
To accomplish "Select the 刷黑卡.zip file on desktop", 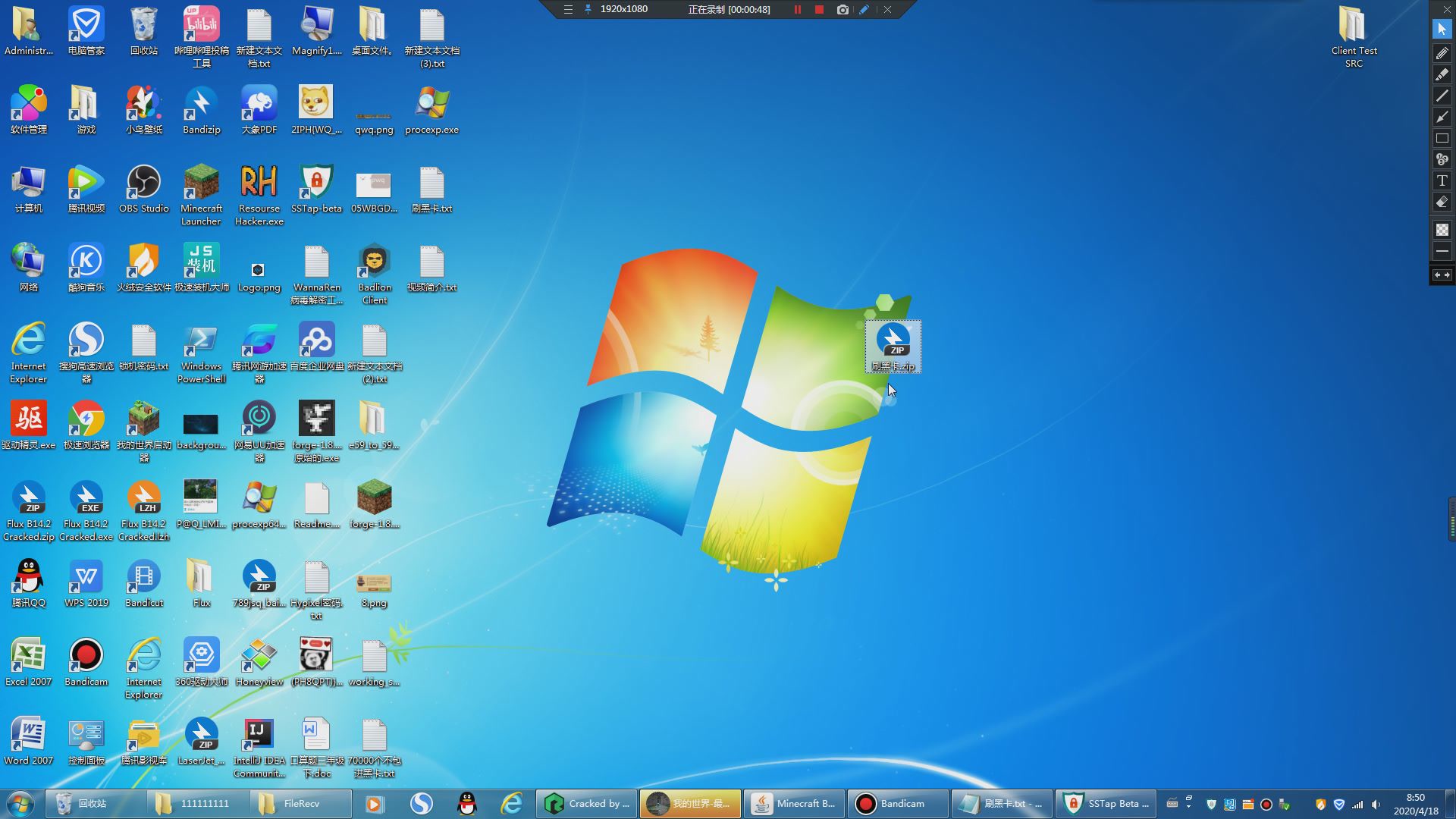I will pos(893,347).
